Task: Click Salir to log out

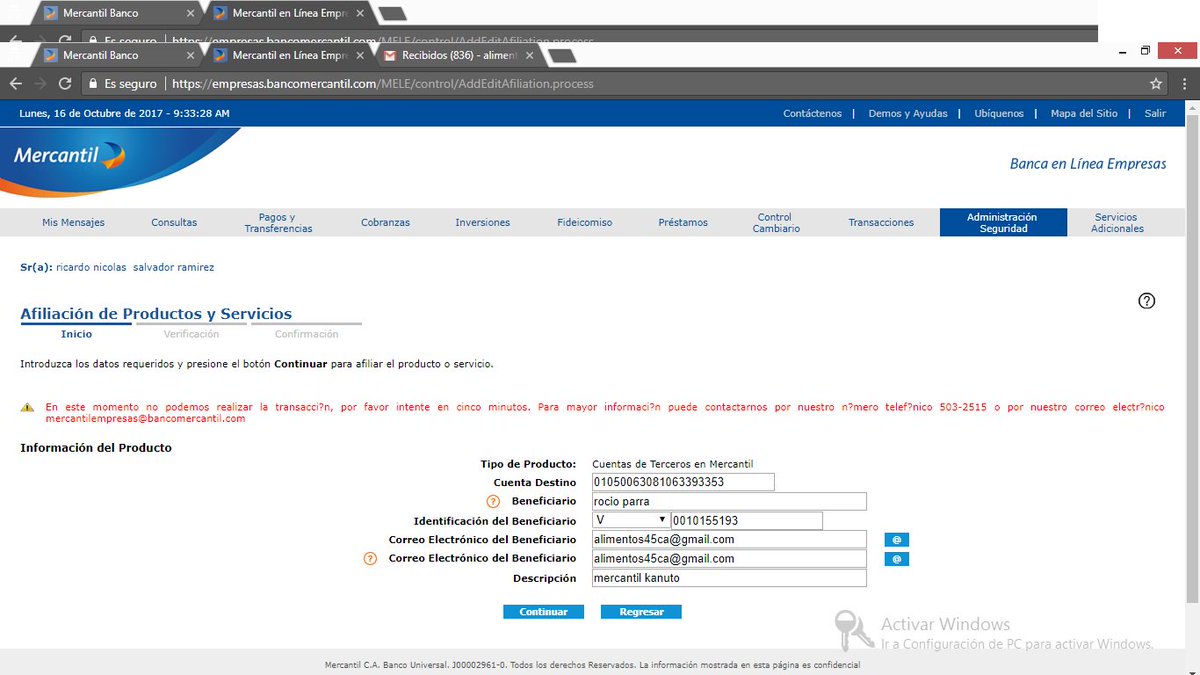Action: pos(1155,113)
